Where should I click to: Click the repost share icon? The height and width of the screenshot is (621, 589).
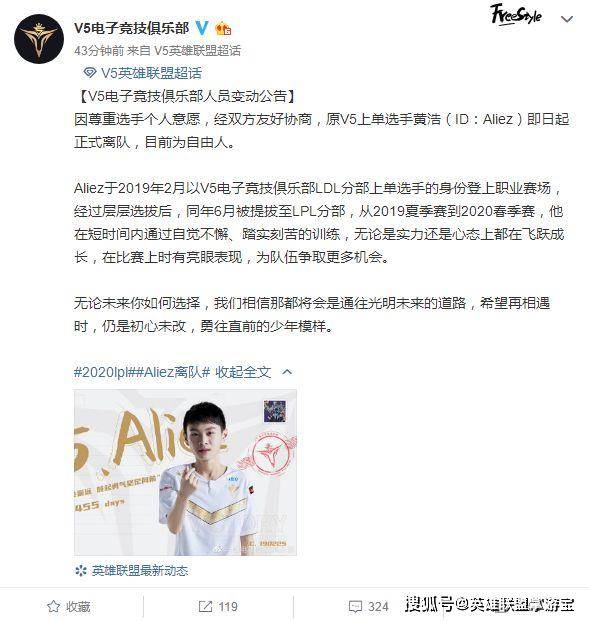(205, 606)
